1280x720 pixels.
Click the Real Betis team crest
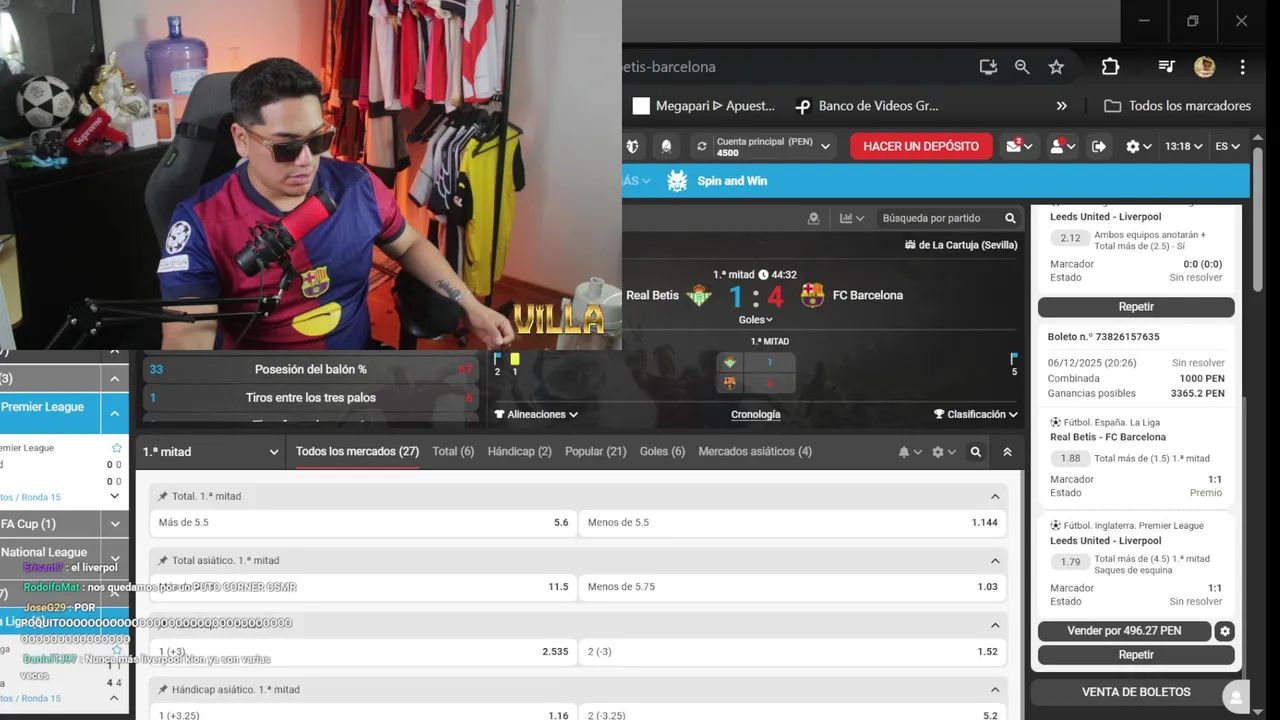coord(699,295)
